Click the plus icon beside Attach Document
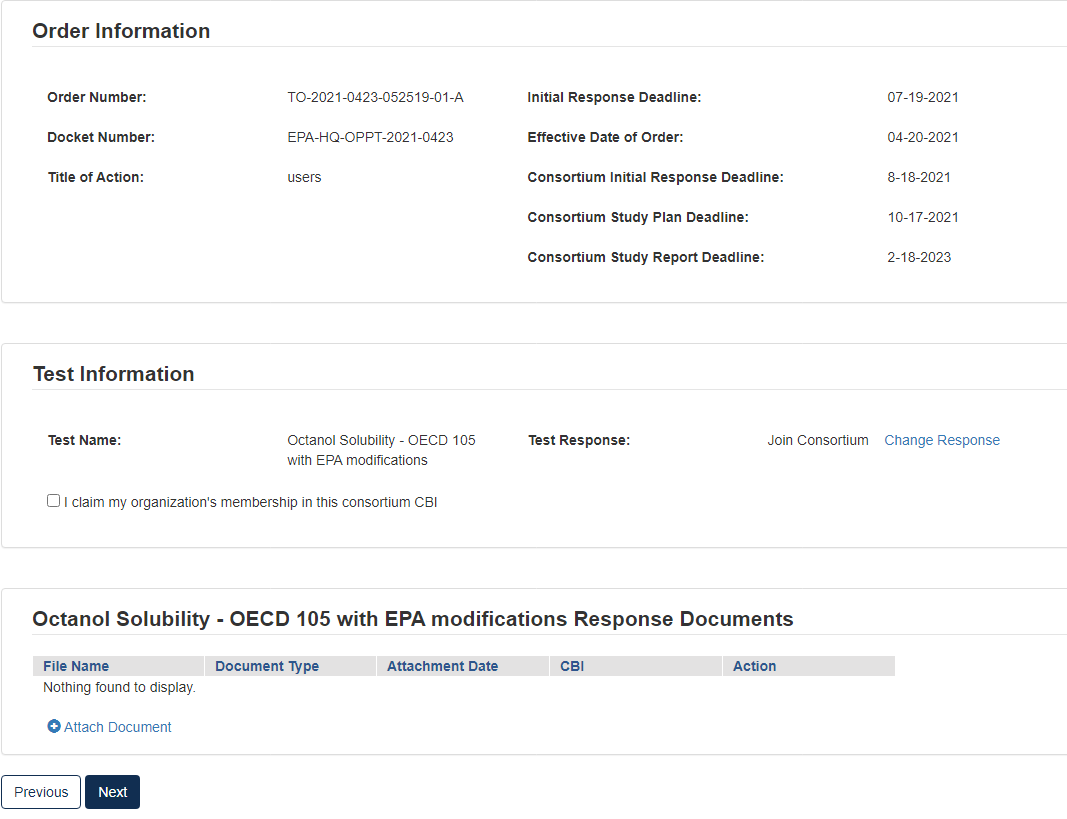1067x819 pixels. pos(54,727)
